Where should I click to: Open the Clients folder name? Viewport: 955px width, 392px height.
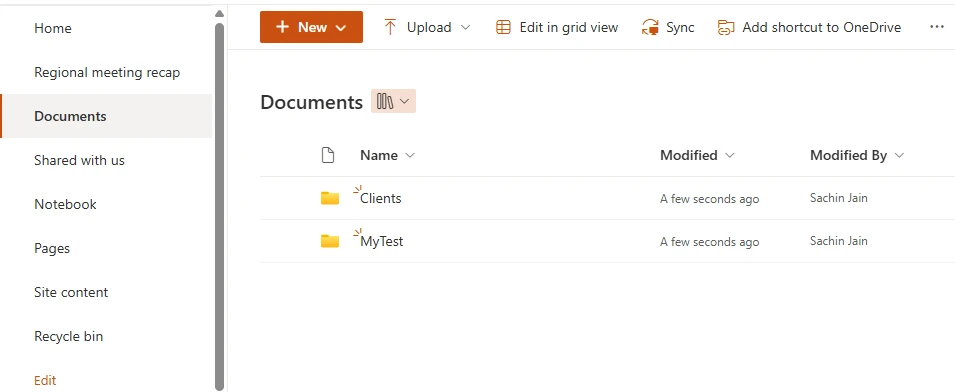coord(381,198)
